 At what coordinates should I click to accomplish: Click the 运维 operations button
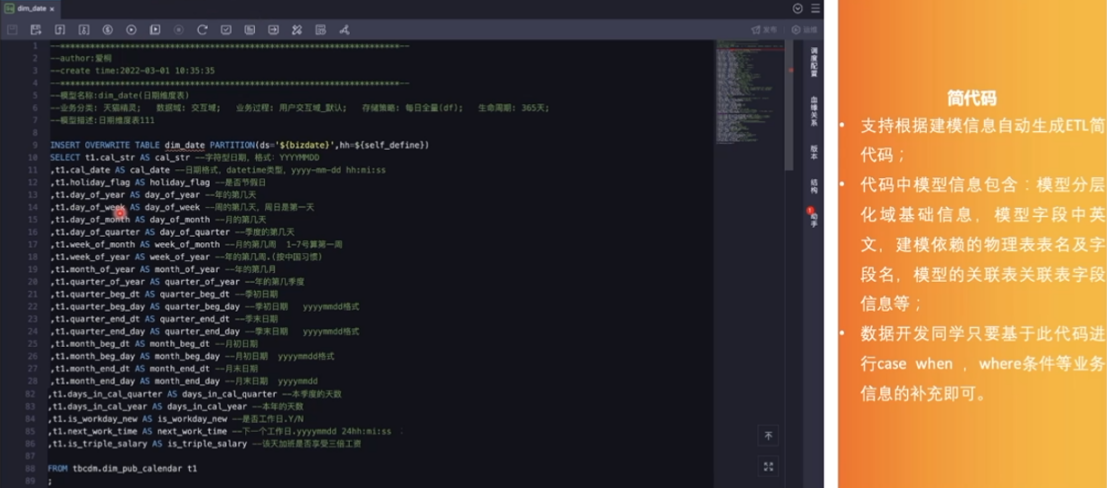point(804,30)
